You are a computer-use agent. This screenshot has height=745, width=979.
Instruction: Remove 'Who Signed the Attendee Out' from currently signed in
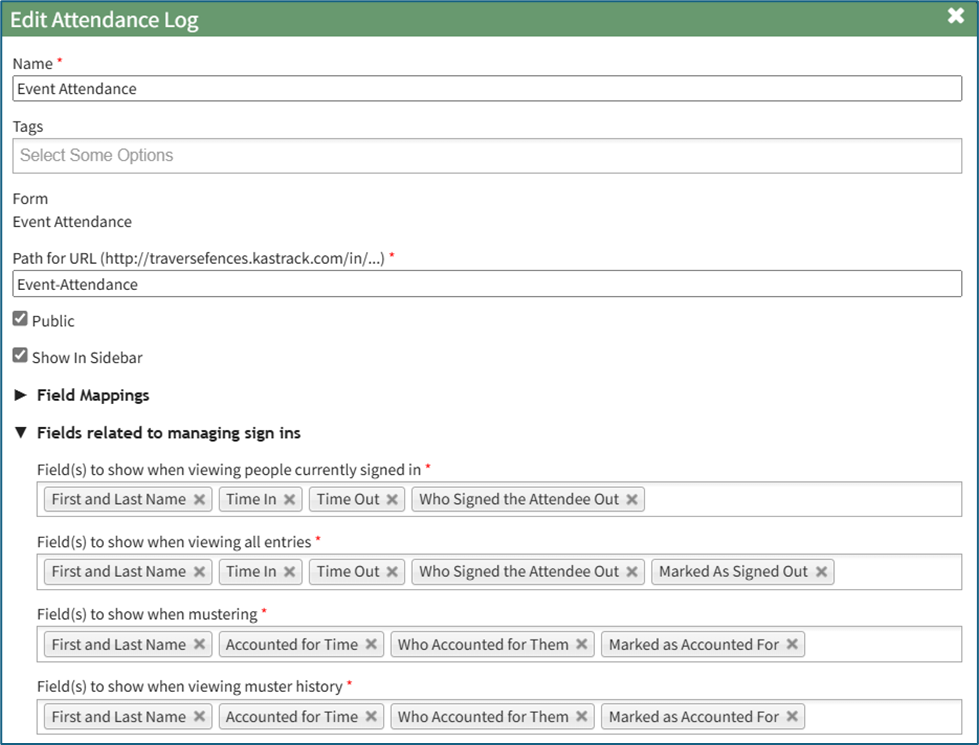[x=632, y=499]
